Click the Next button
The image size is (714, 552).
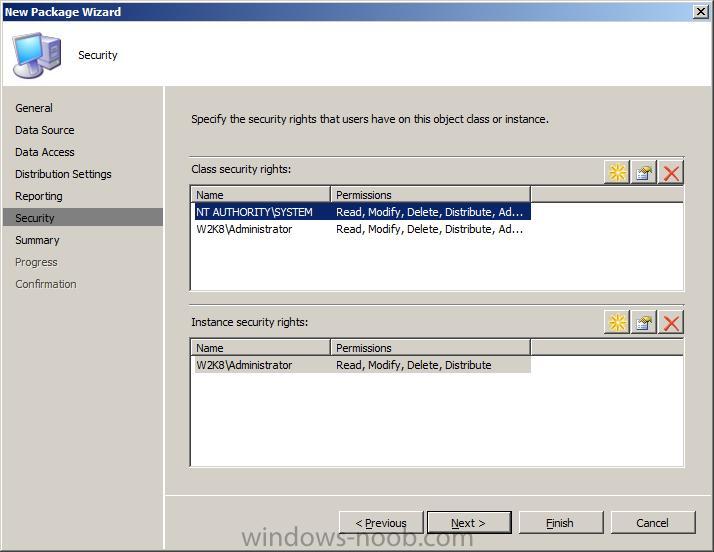(469, 522)
